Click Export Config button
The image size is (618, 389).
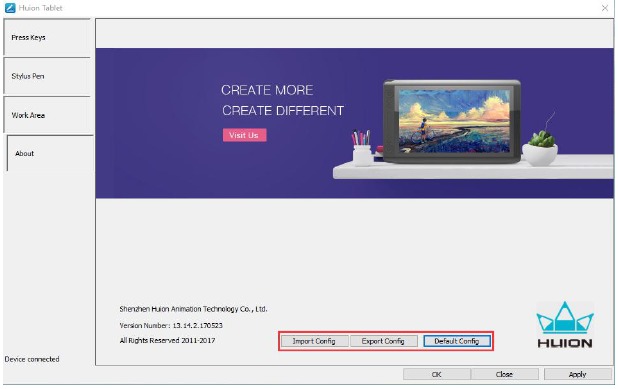pyautogui.click(x=383, y=341)
